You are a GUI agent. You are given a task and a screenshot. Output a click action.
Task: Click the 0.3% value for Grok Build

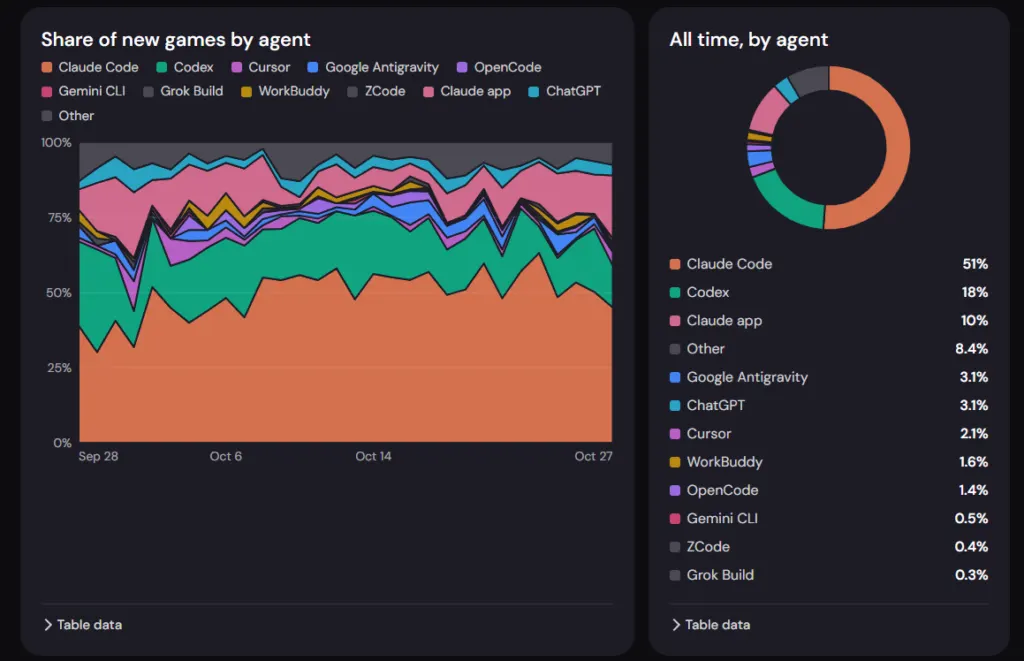[x=972, y=575]
